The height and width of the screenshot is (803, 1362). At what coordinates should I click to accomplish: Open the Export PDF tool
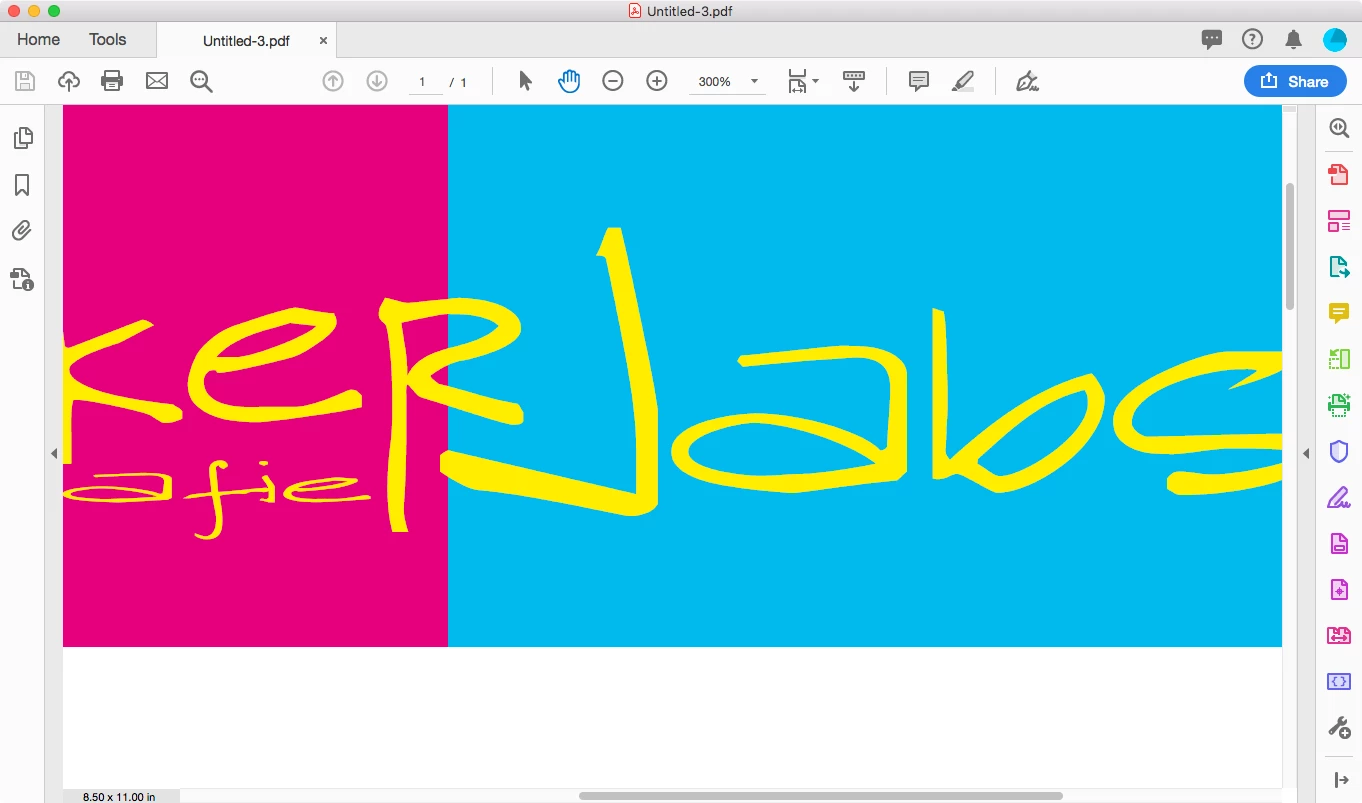click(x=1339, y=267)
